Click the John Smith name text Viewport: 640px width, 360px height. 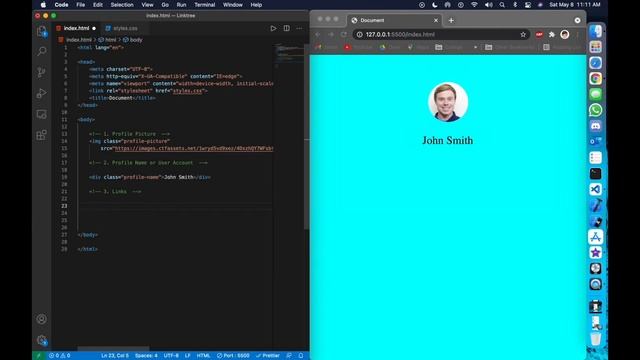447,140
